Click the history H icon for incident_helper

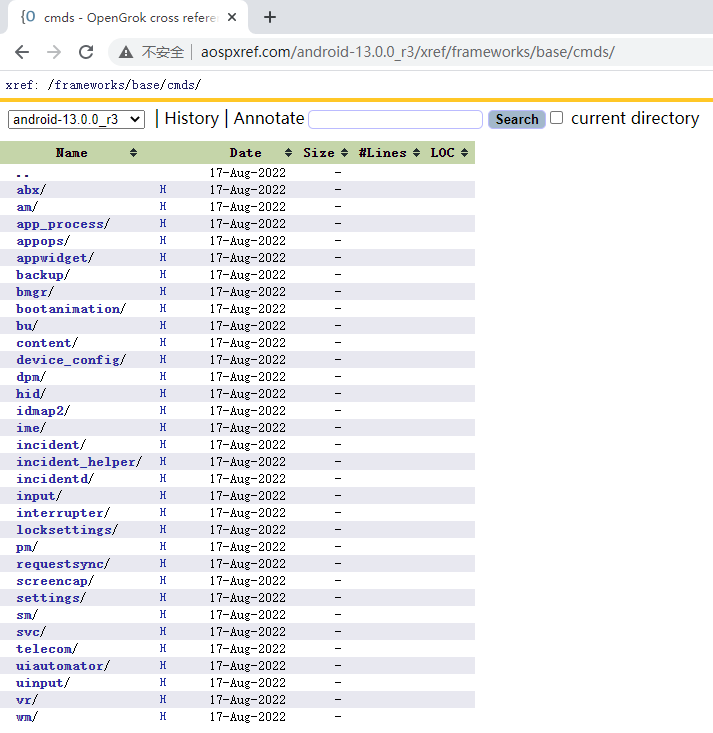[x=163, y=461]
